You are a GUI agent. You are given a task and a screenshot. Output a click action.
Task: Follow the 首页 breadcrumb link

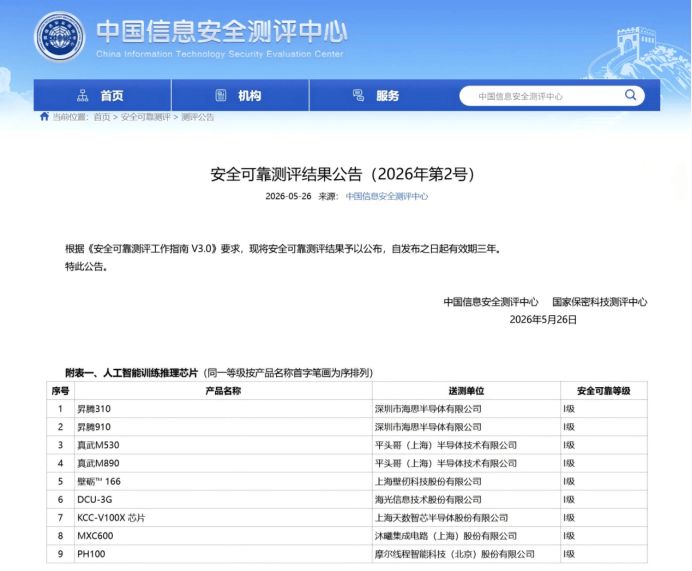pyautogui.click(x=102, y=117)
